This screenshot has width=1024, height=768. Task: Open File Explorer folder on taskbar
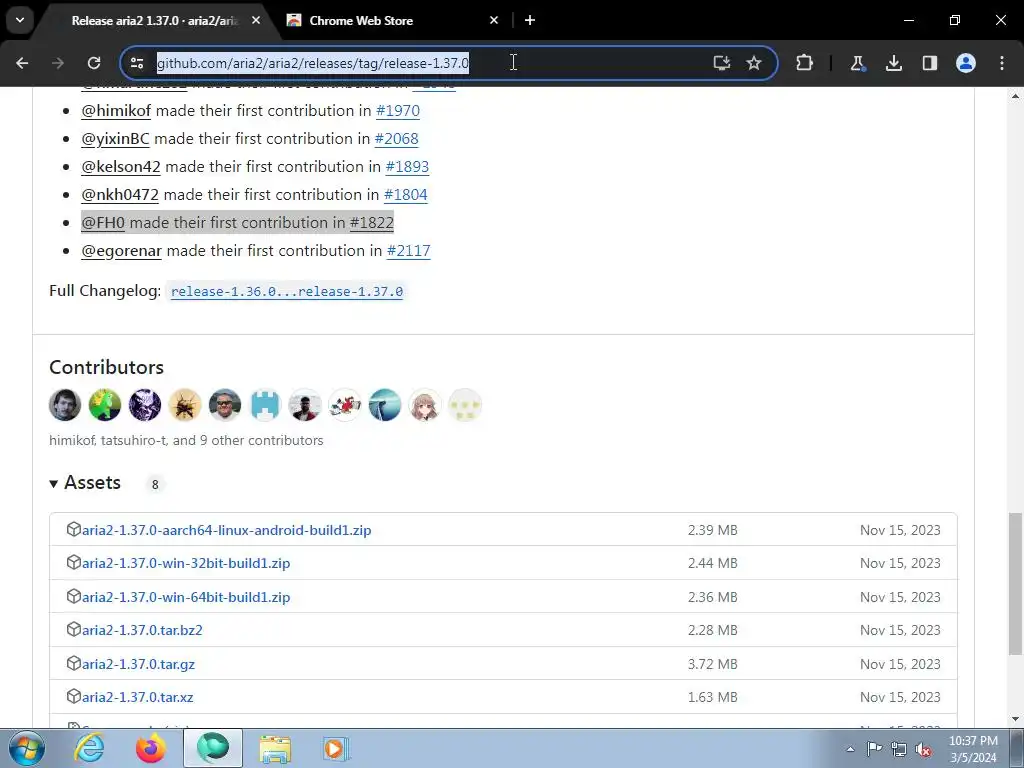(275, 748)
